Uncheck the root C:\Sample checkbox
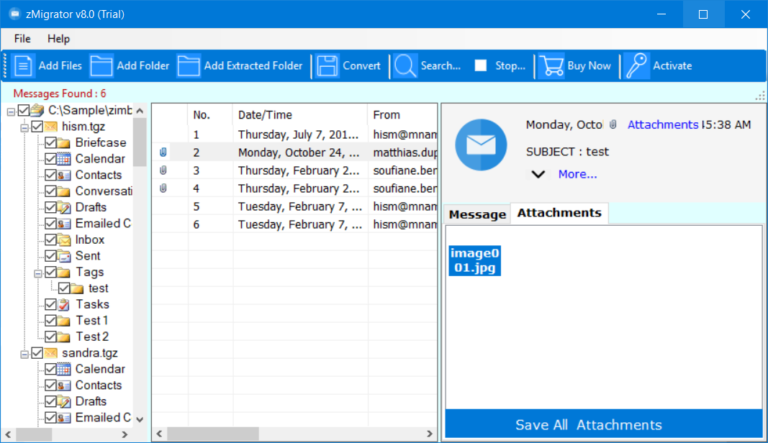 pyautogui.click(x=24, y=110)
